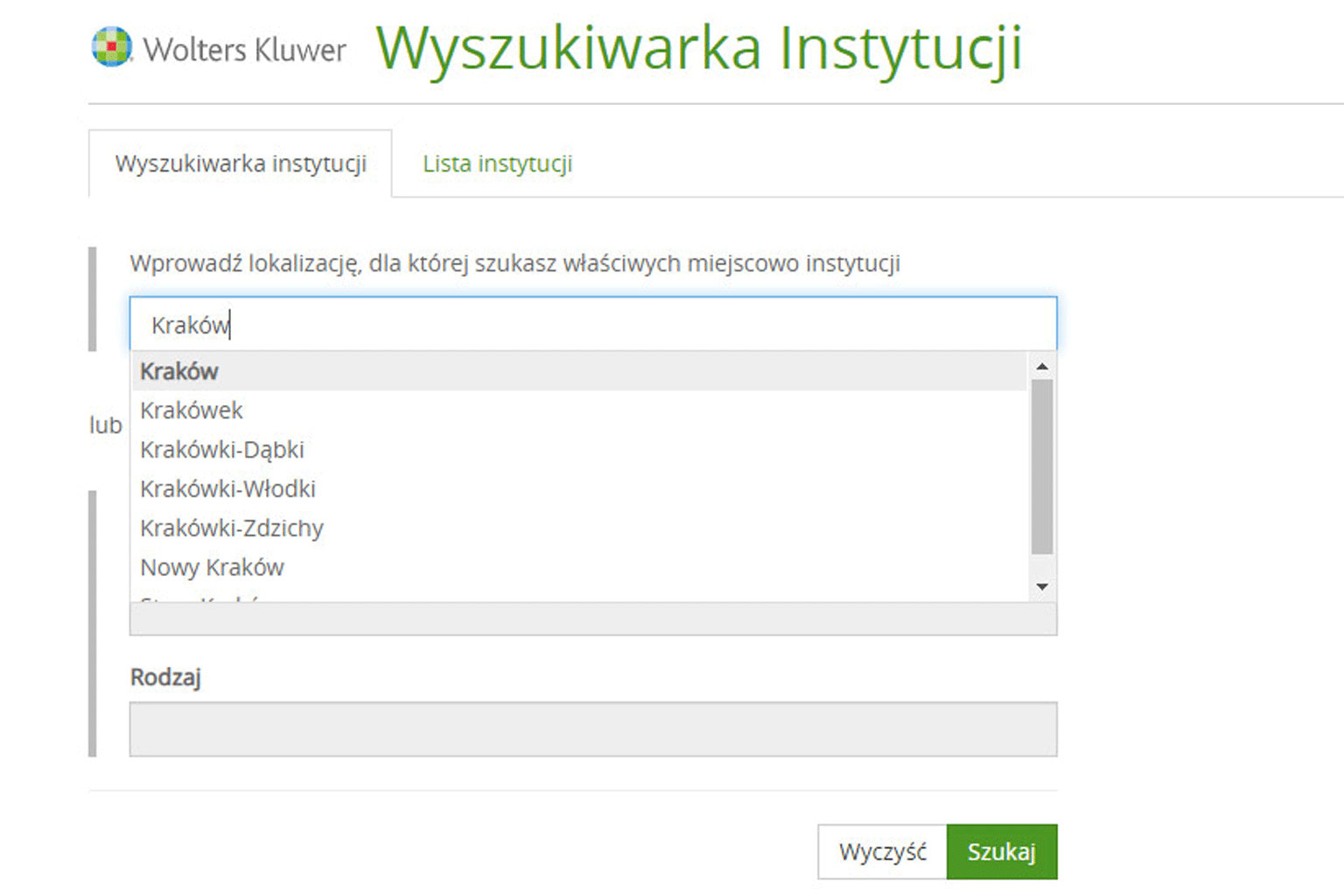Click the suggestion list scroll down arrow
1344x896 pixels.
click(x=1041, y=587)
